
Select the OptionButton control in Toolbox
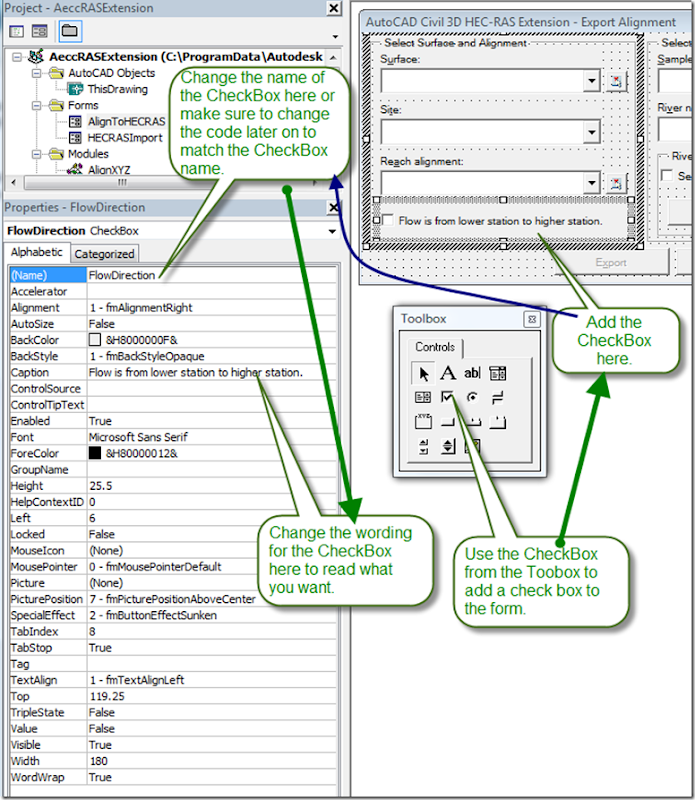pos(473,397)
